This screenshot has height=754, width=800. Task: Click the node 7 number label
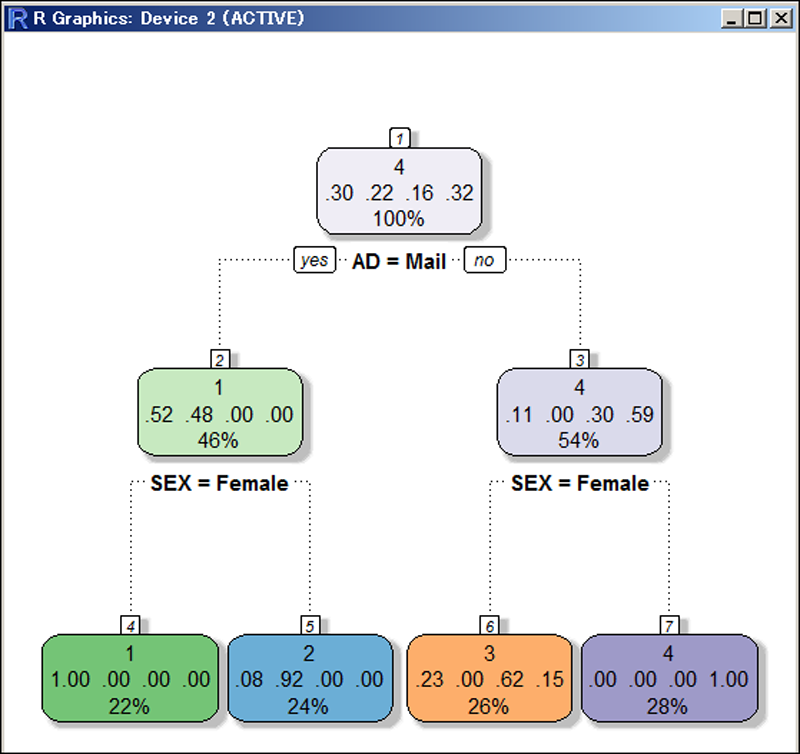[669, 625]
